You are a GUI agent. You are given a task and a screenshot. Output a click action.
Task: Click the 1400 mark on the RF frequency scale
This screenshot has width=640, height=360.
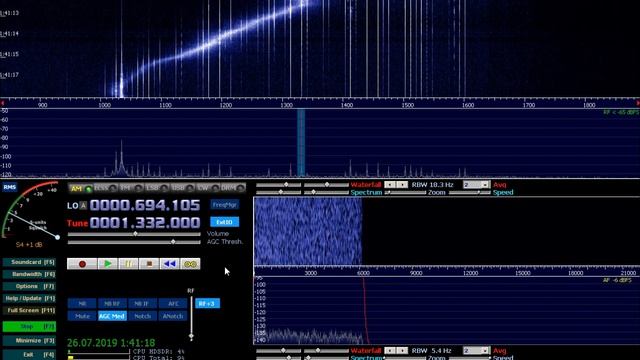tap(347, 105)
